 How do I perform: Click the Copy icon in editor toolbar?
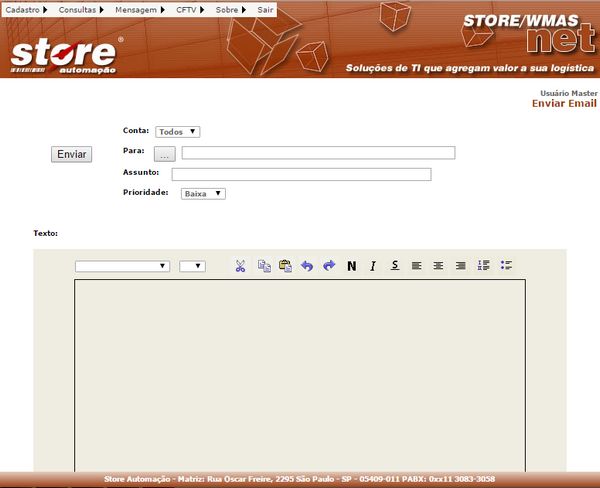[x=264, y=266]
